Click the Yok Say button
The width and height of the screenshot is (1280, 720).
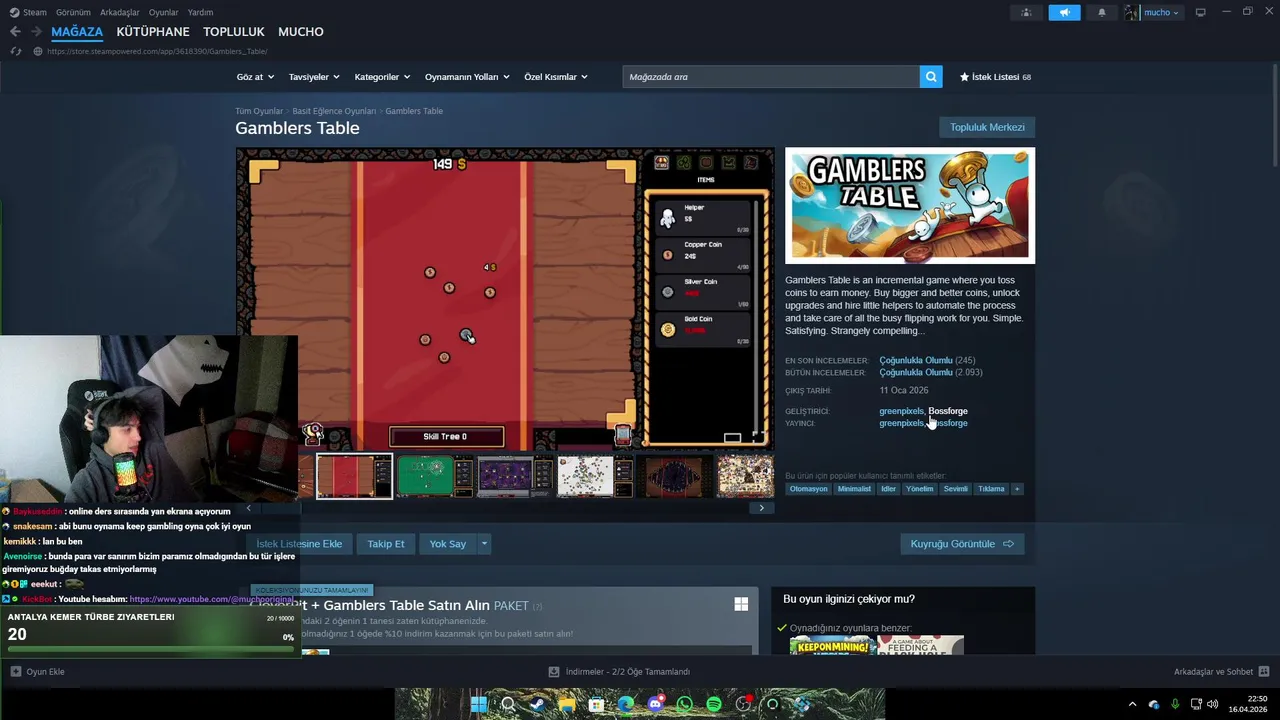point(448,544)
